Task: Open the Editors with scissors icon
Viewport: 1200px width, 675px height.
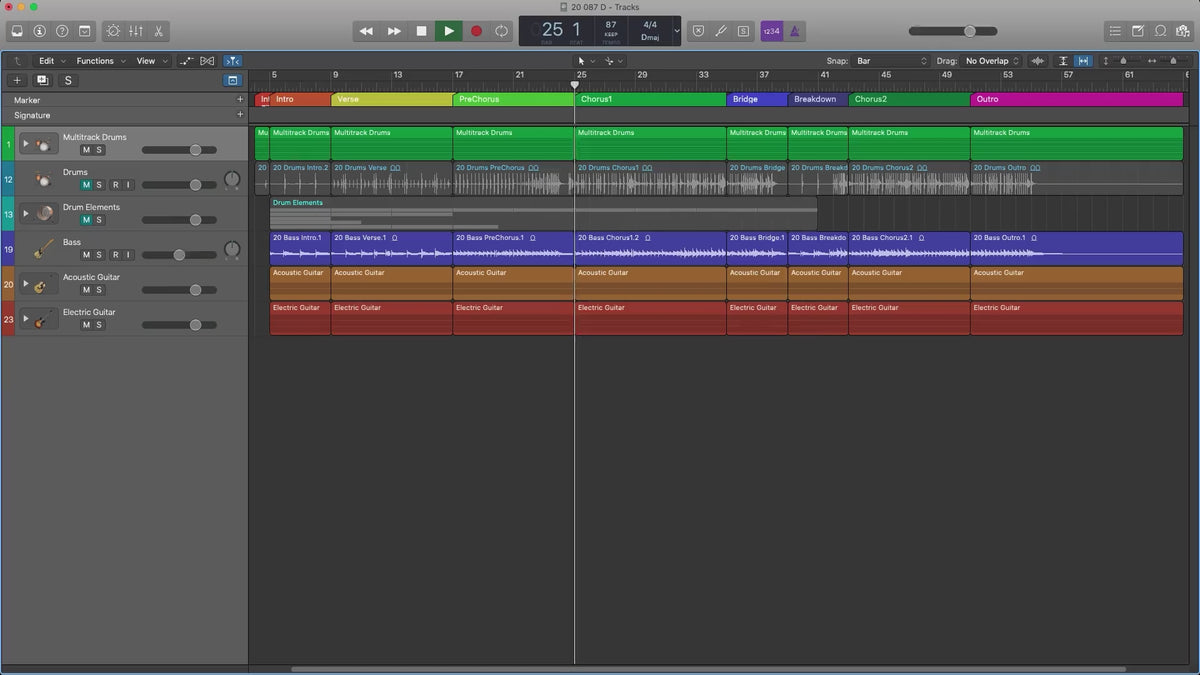Action: pyautogui.click(x=159, y=31)
